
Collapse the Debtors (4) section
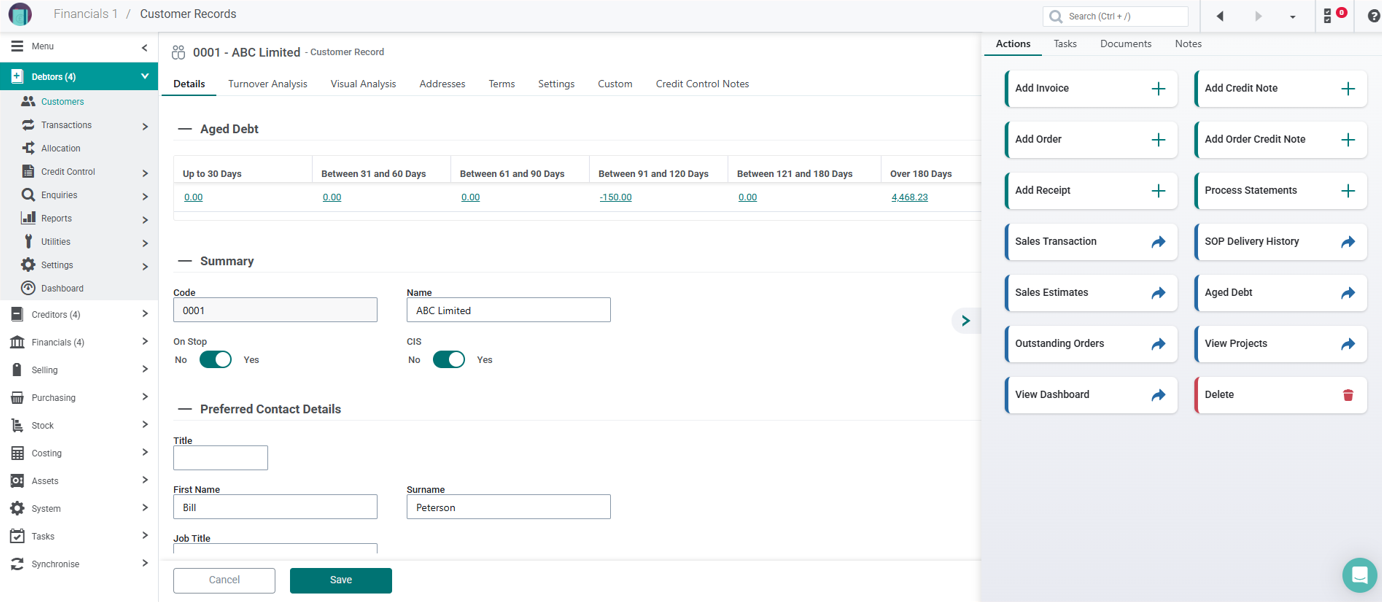[144, 77]
